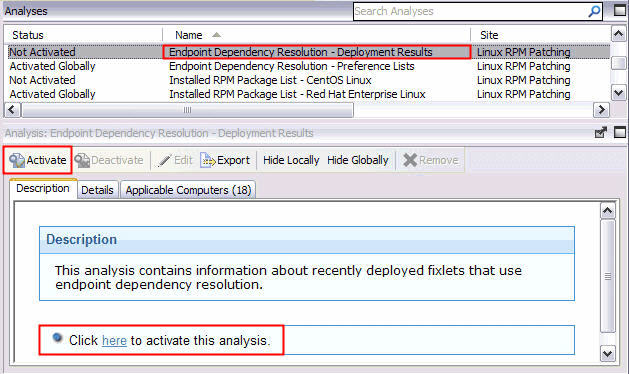This screenshot has width=629, height=374.
Task: Select Installed RPM Package List - Red Hat Enterprise Linux
Action: [297, 94]
